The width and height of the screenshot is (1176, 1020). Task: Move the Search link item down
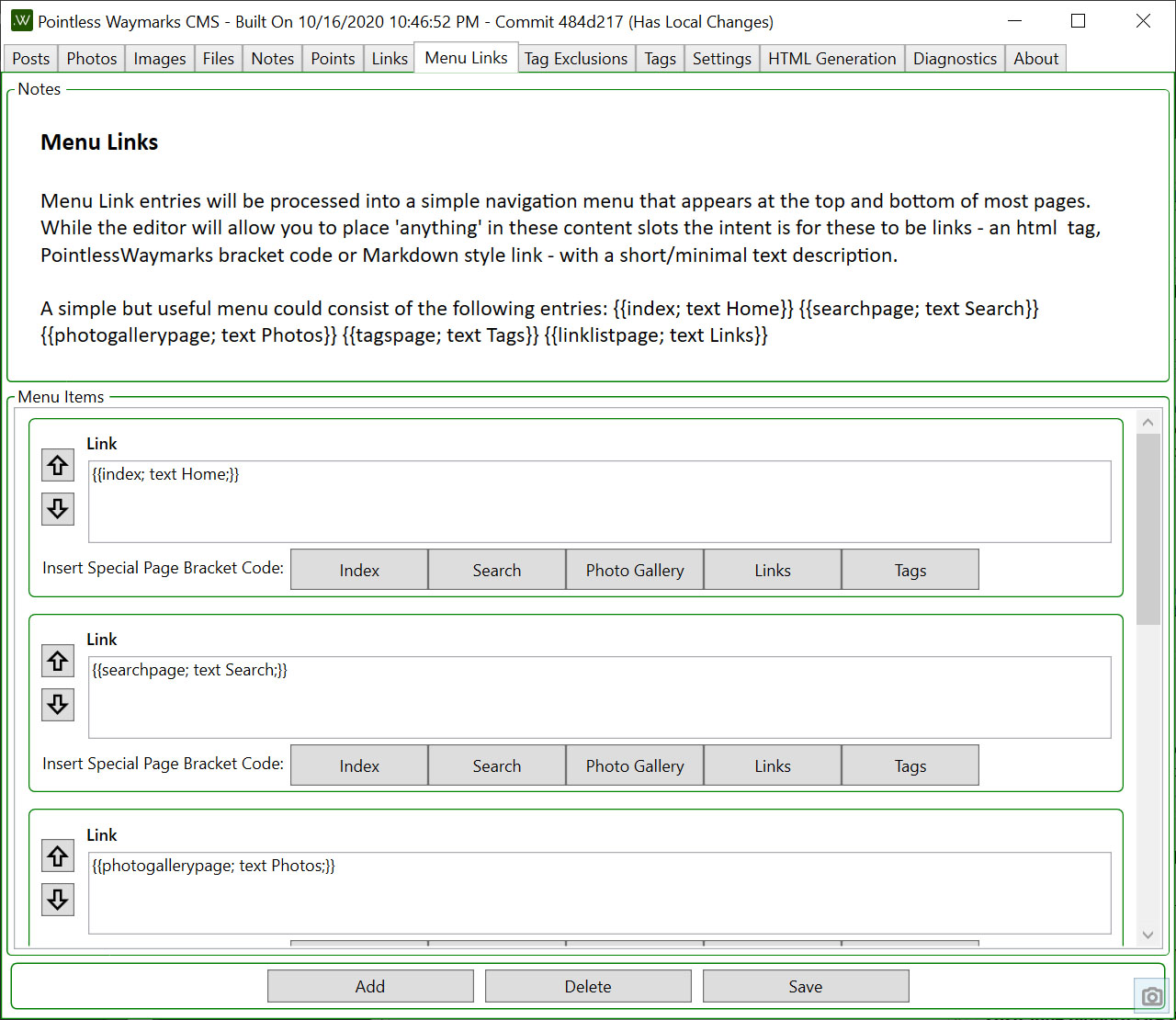click(58, 704)
